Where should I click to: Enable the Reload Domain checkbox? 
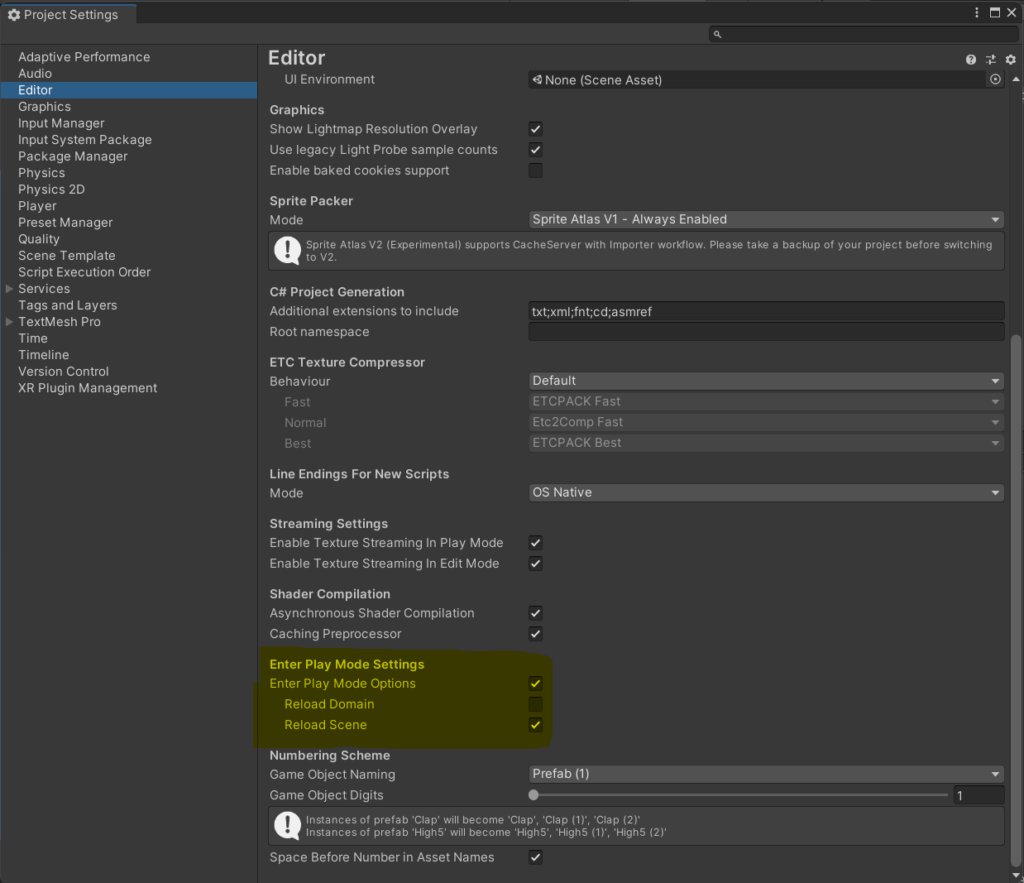tap(535, 704)
